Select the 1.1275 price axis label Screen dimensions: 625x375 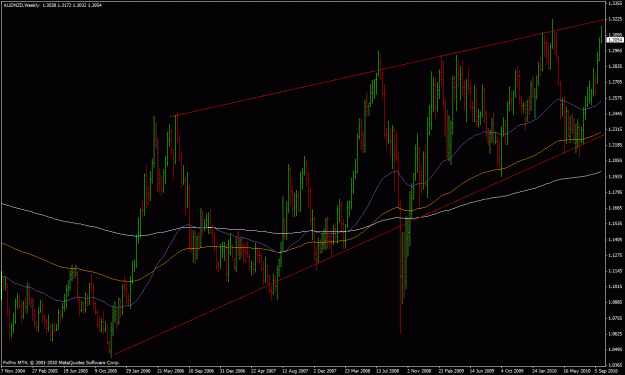pos(615,255)
